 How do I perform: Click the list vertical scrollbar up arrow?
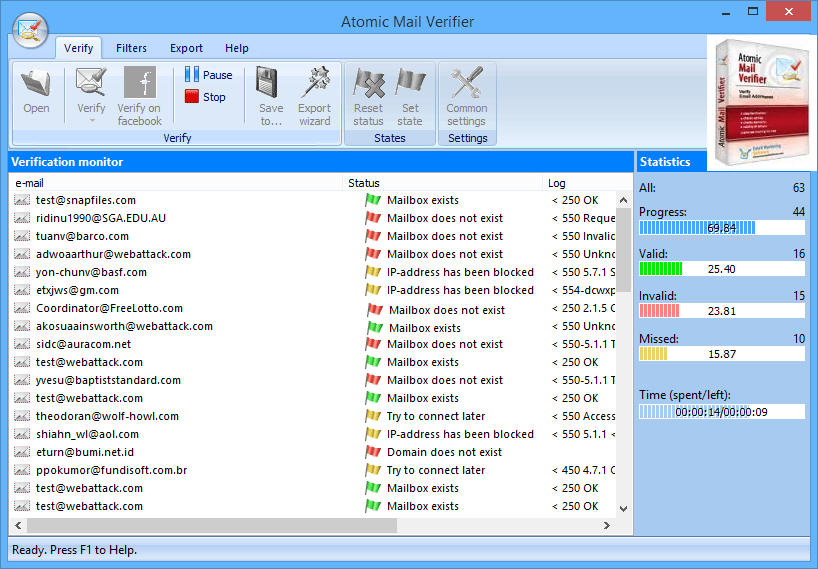[623, 200]
